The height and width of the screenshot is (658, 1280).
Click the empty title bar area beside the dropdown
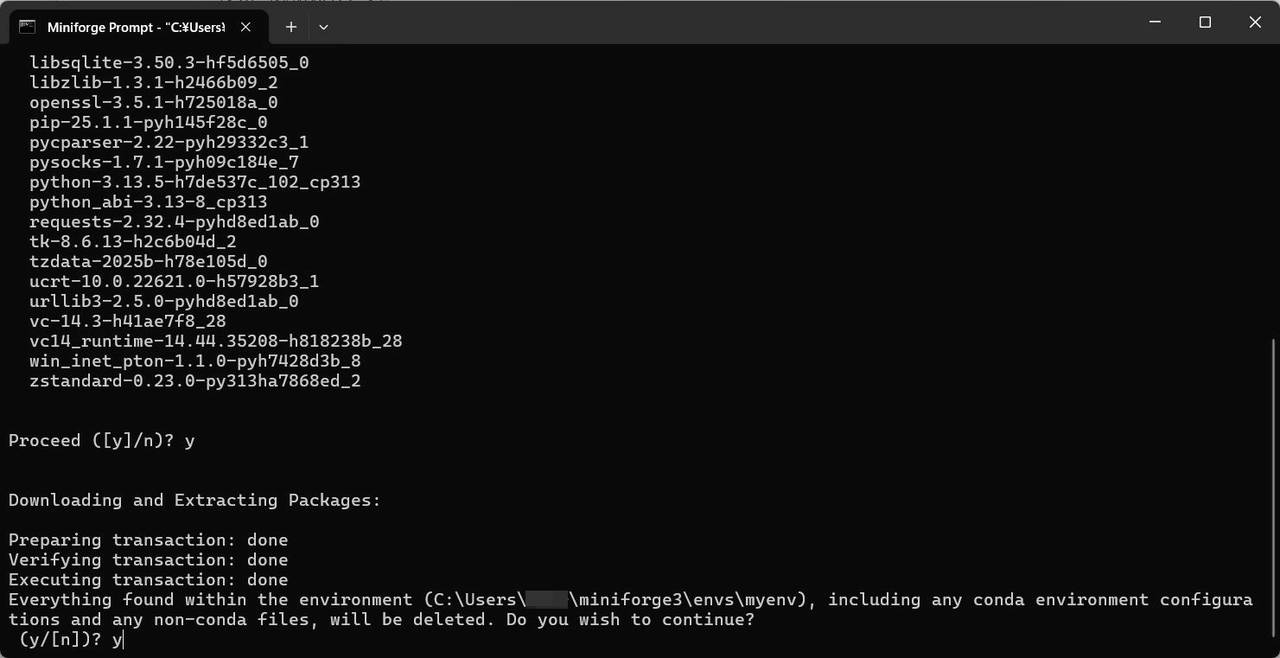[730, 22]
